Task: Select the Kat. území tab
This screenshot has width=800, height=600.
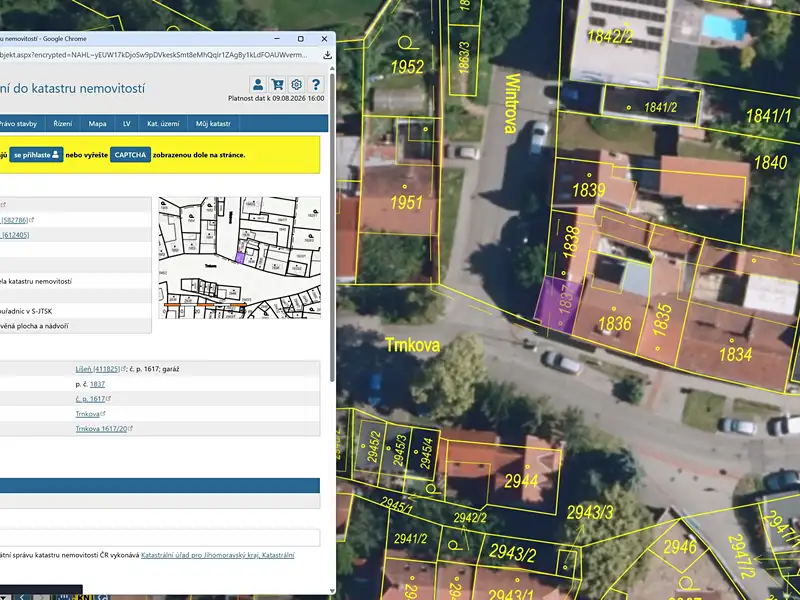Action: point(163,123)
